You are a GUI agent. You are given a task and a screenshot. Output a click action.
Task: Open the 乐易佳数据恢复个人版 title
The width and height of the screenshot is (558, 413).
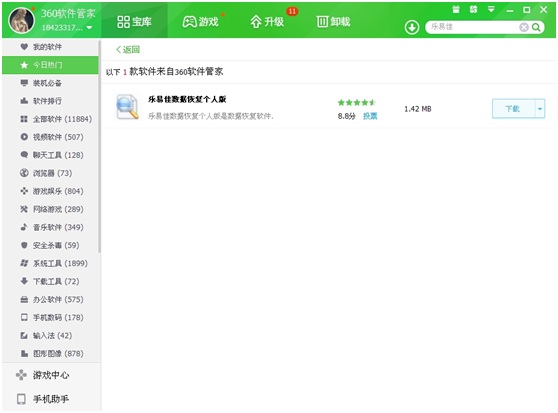point(187,99)
